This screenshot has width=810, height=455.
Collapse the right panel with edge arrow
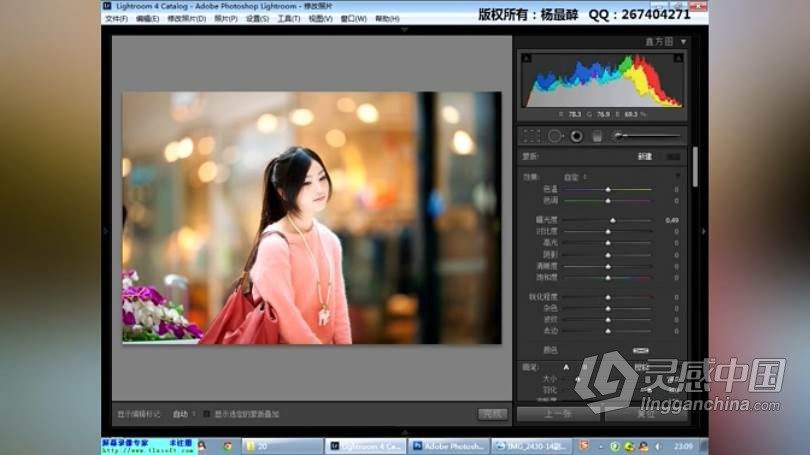click(704, 231)
